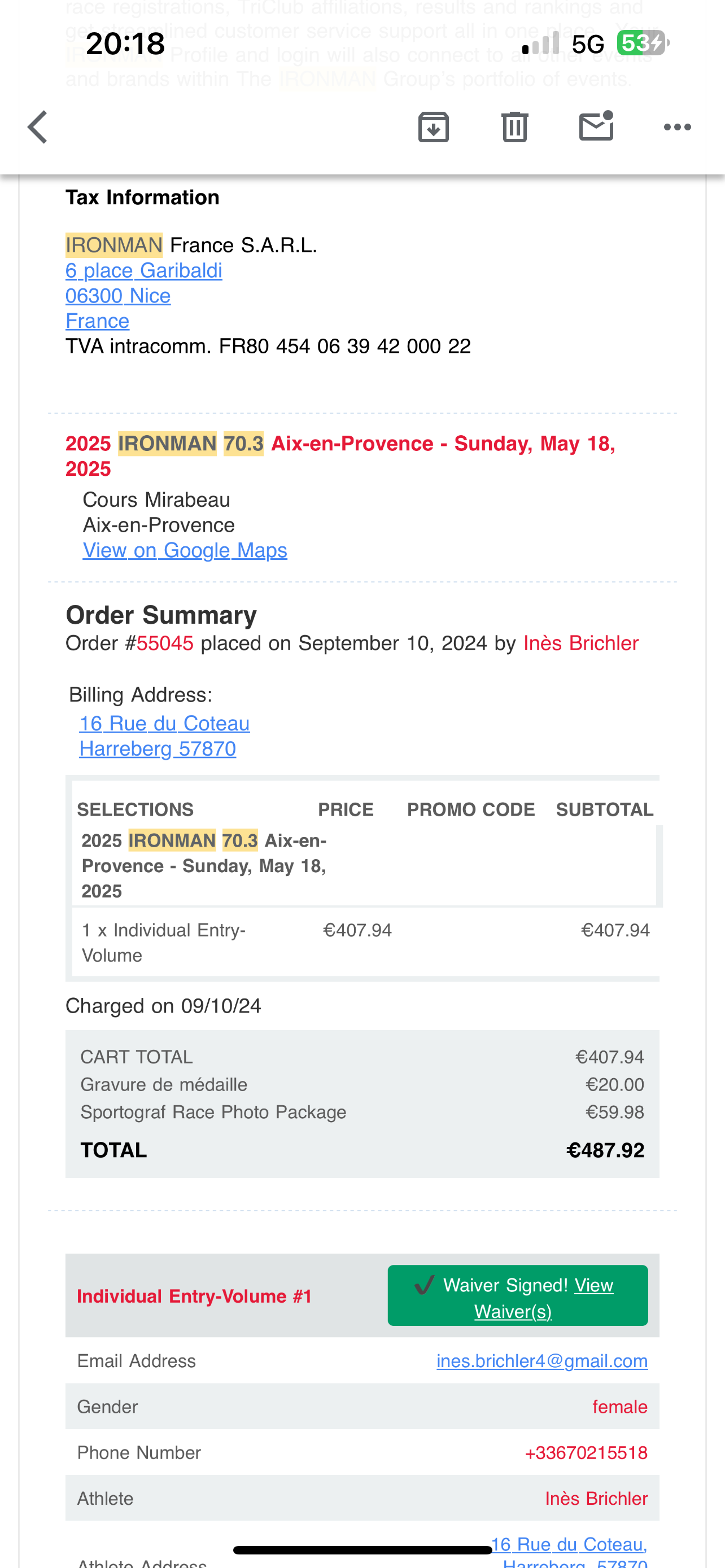This screenshot has height=1568, width=725.
Task: Delete the email with the trash icon
Action: [x=515, y=127]
